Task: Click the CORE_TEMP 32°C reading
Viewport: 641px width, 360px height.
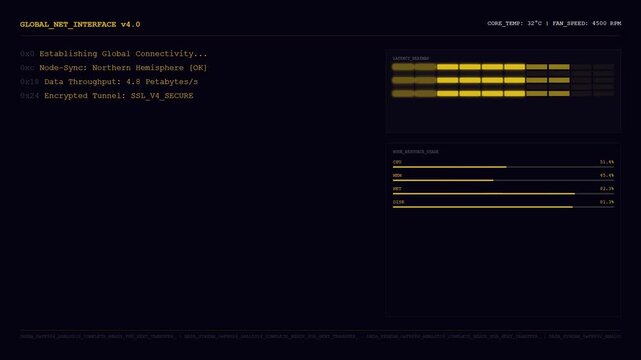Action: pos(514,23)
